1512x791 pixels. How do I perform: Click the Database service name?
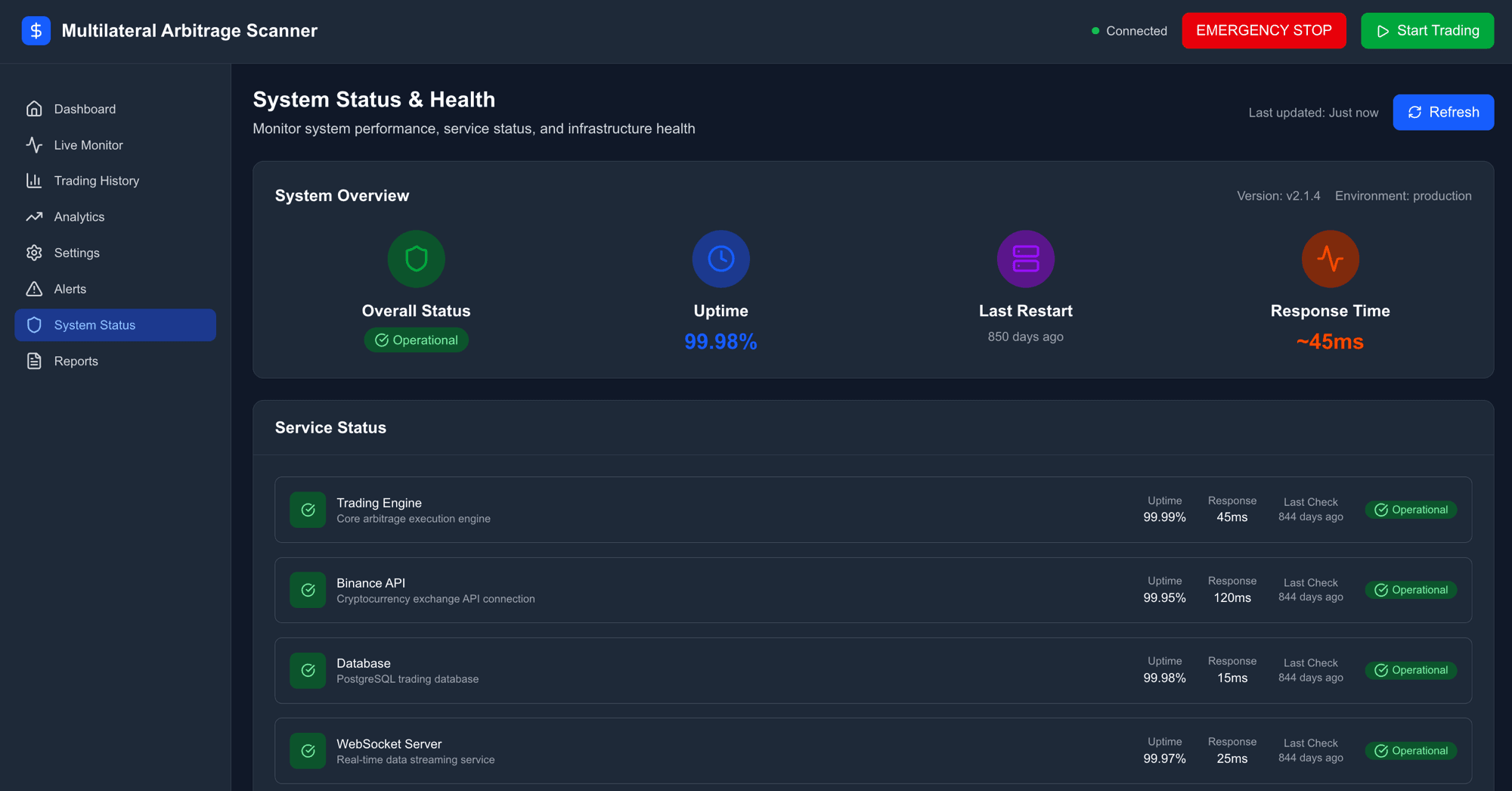point(364,663)
